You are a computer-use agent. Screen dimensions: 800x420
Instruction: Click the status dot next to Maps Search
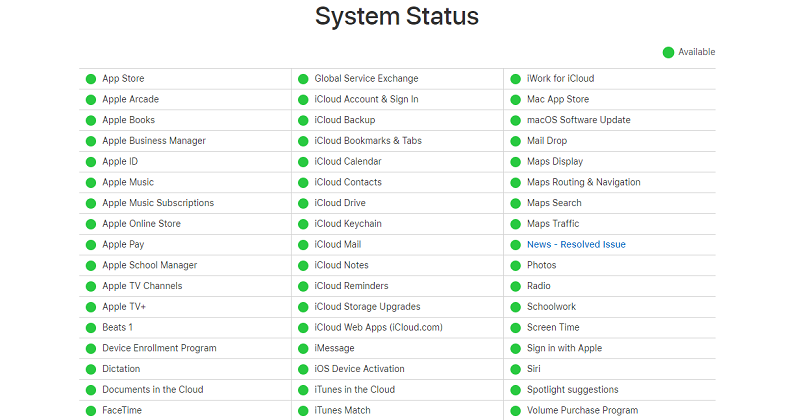(515, 203)
